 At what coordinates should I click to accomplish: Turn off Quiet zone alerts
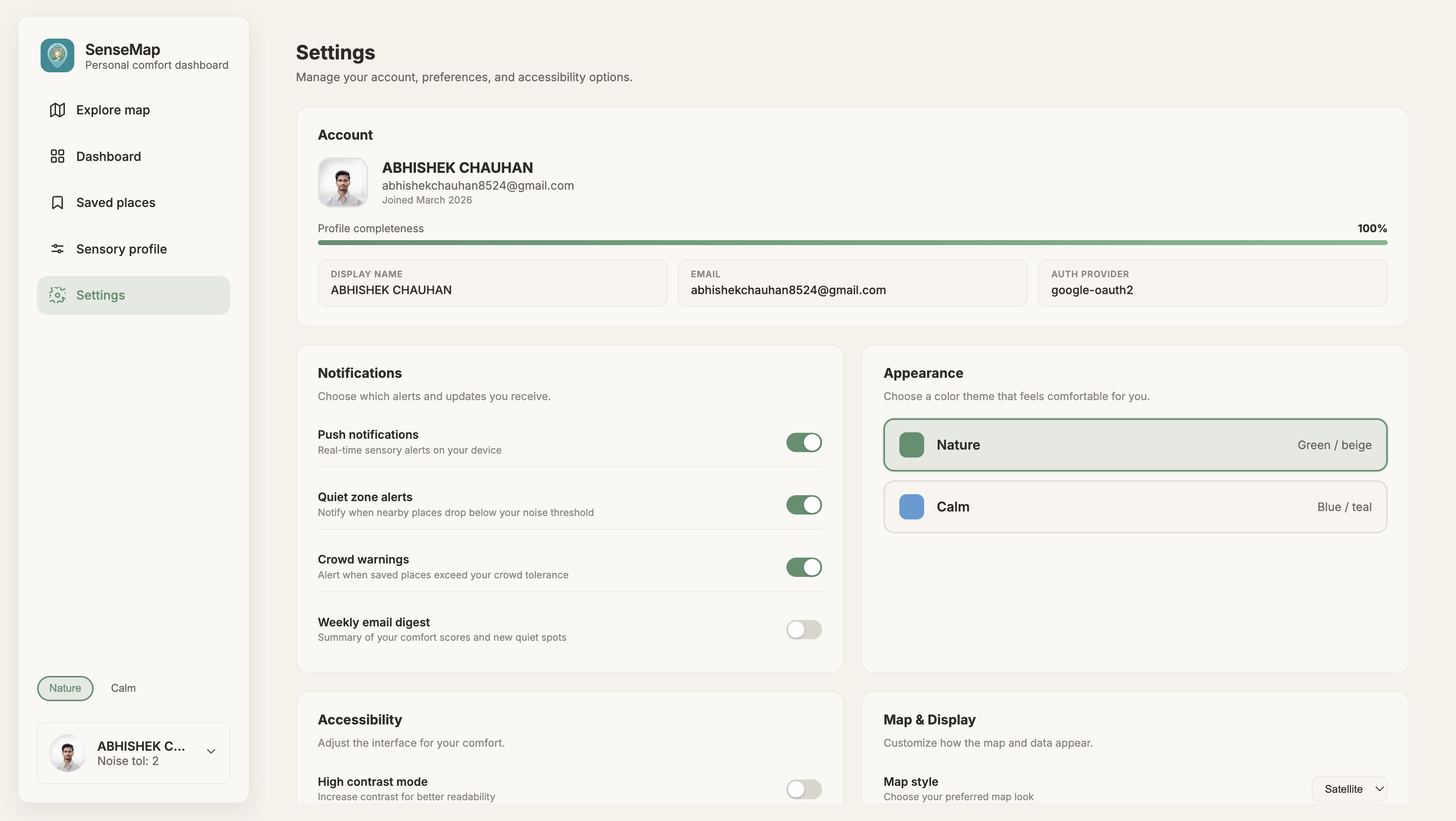pyautogui.click(x=803, y=505)
